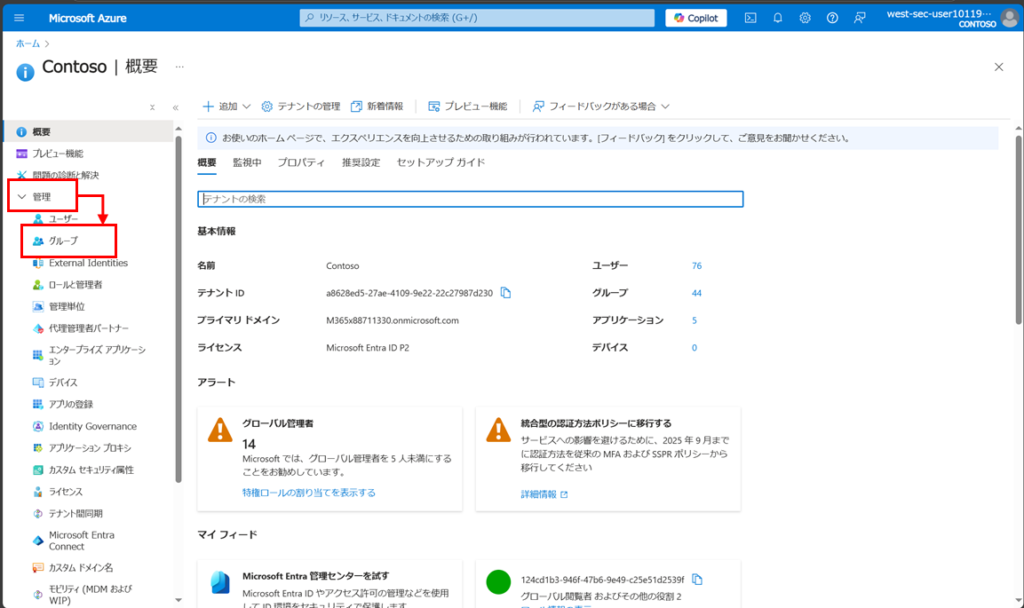Click プレビュー機能 in the toolbar
This screenshot has height=608, width=1024.
tap(468, 106)
